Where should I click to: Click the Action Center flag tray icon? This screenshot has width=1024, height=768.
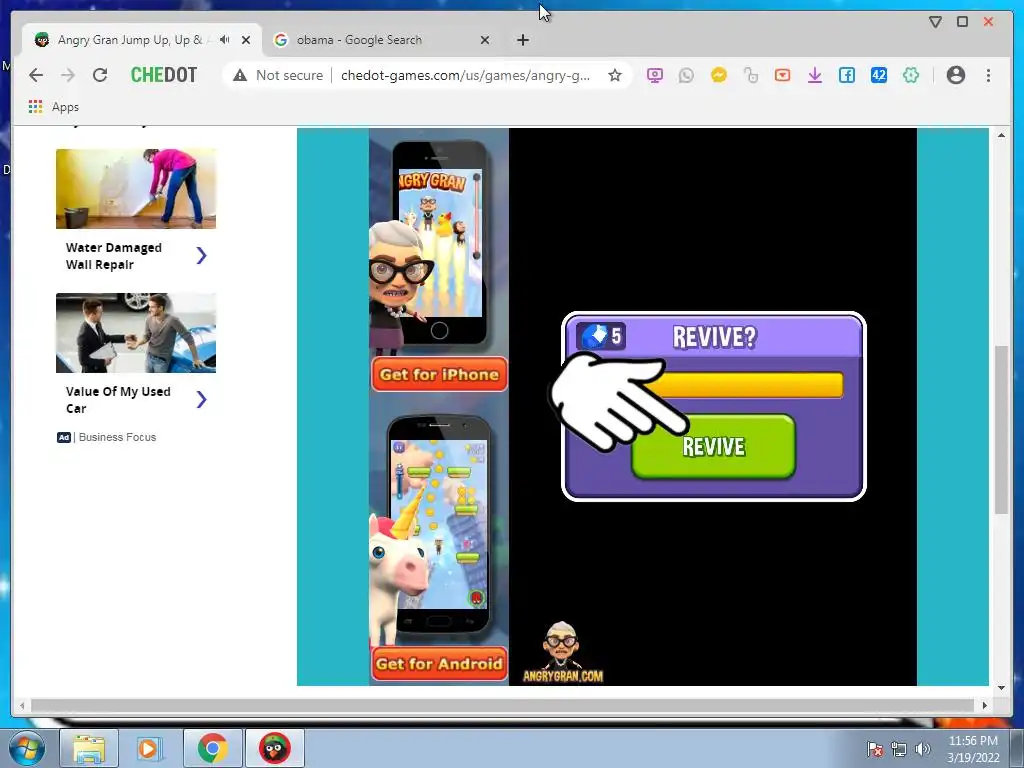875,749
